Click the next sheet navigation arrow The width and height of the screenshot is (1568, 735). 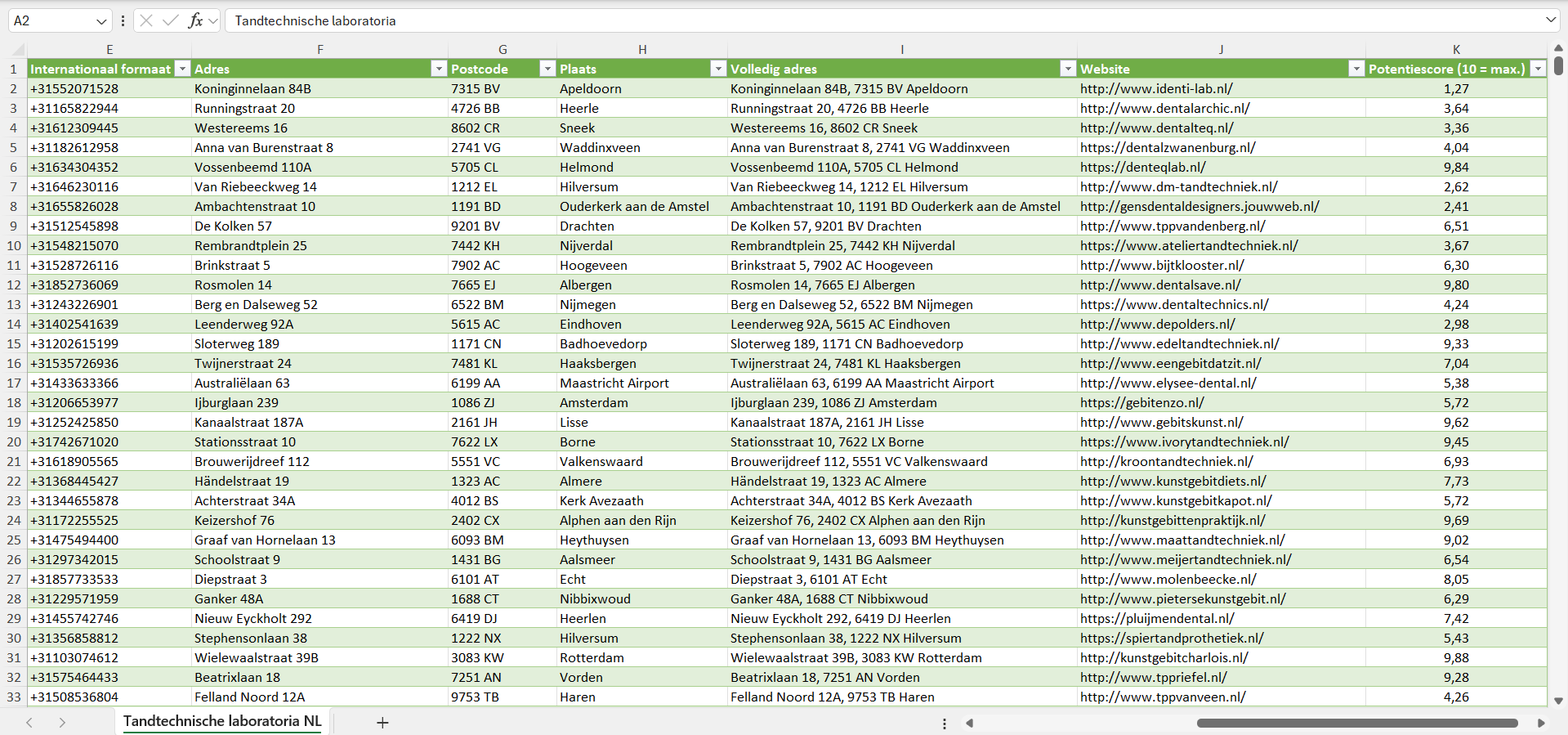pos(62,722)
